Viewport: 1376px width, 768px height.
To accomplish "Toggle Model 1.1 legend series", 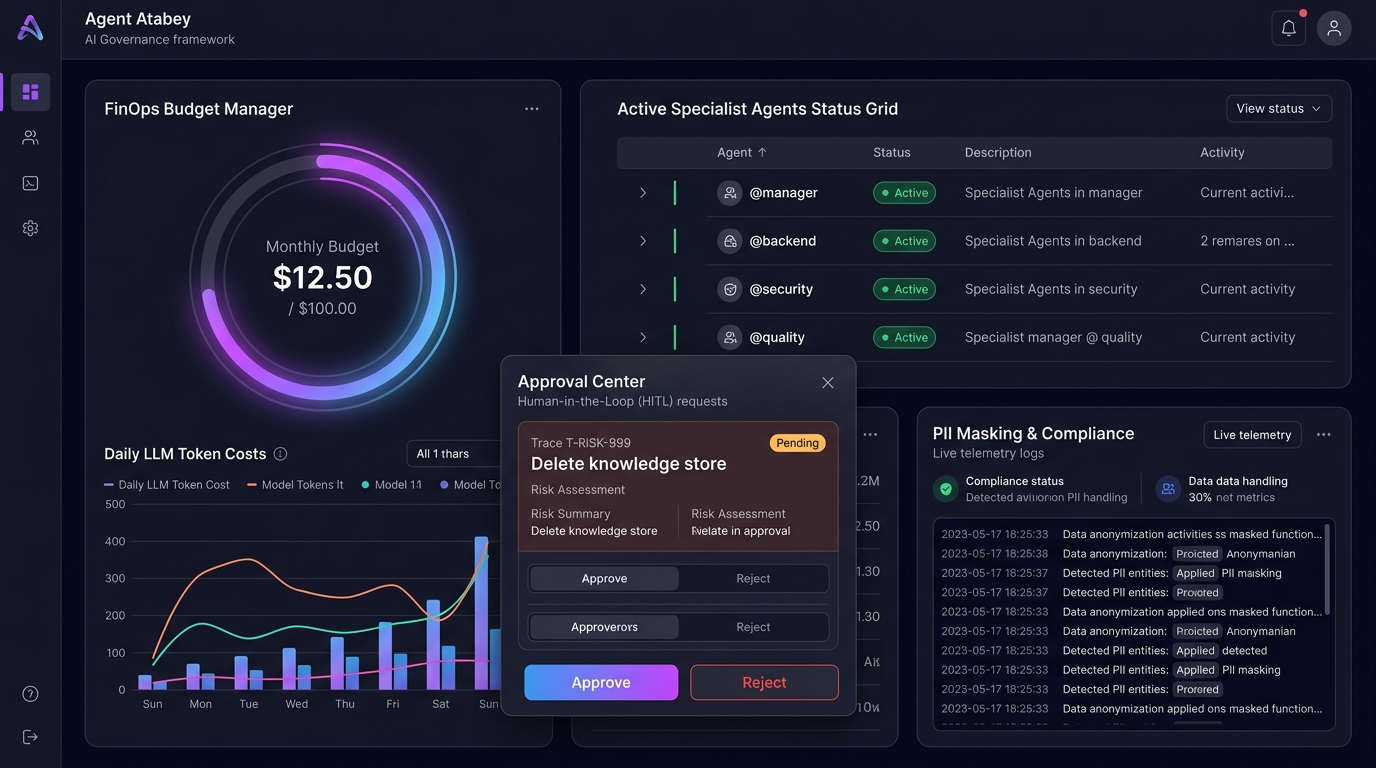I will [x=392, y=485].
